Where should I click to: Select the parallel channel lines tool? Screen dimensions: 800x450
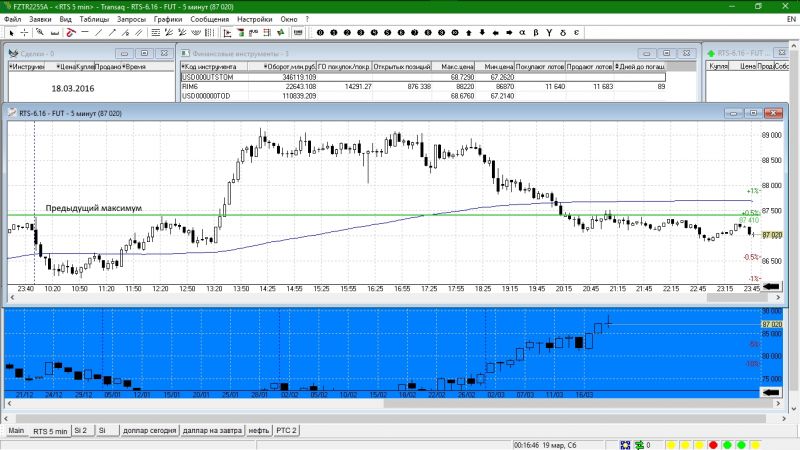(x=139, y=33)
